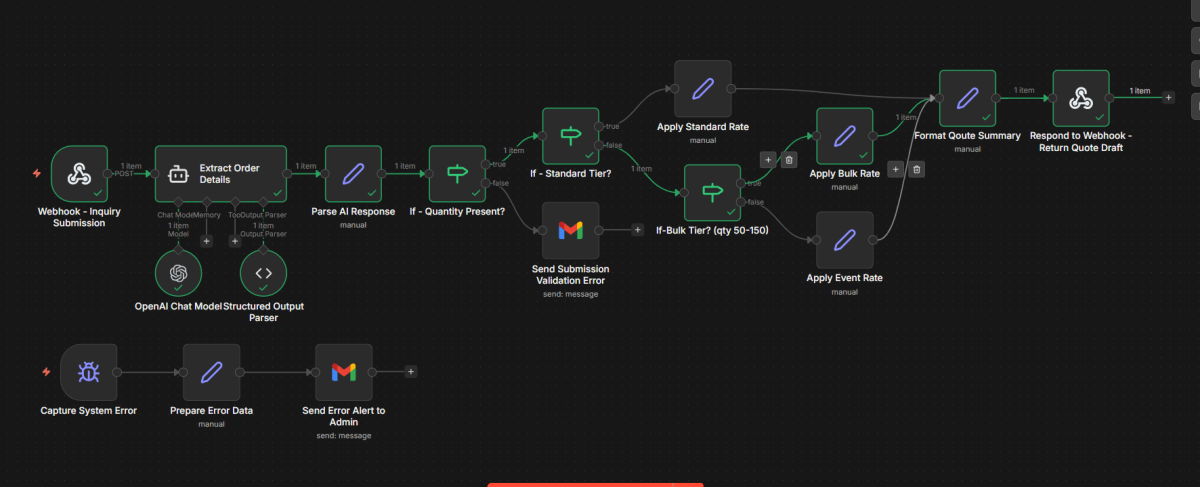This screenshot has height=487, width=1200.
Task: Select the If - Standard Tier? node
Action: click(x=570, y=136)
